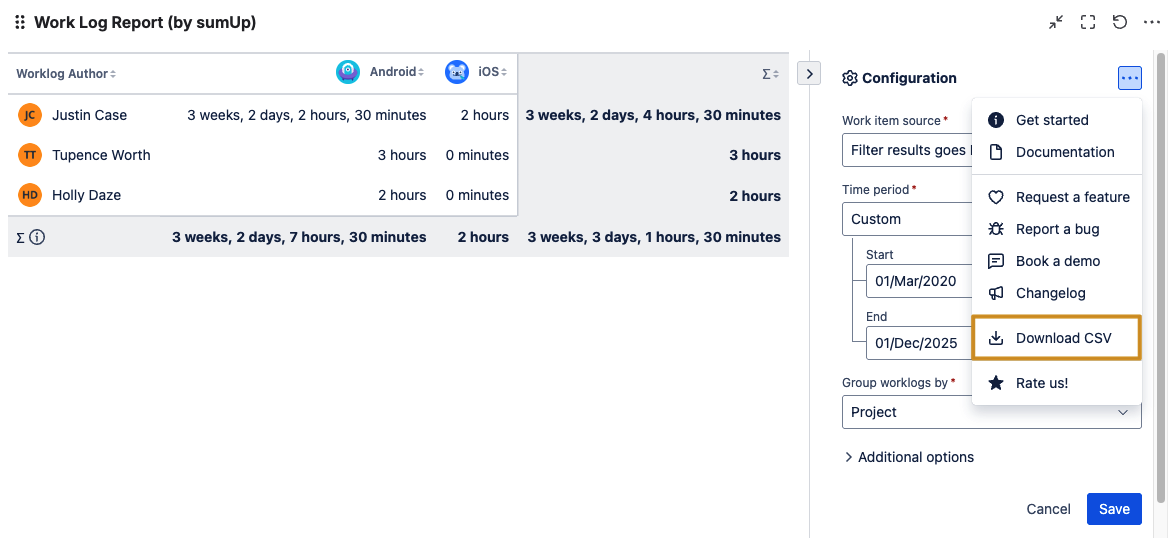Sort by Worklog Author column
Screen dimensions: 1175x538
(x=66, y=73)
